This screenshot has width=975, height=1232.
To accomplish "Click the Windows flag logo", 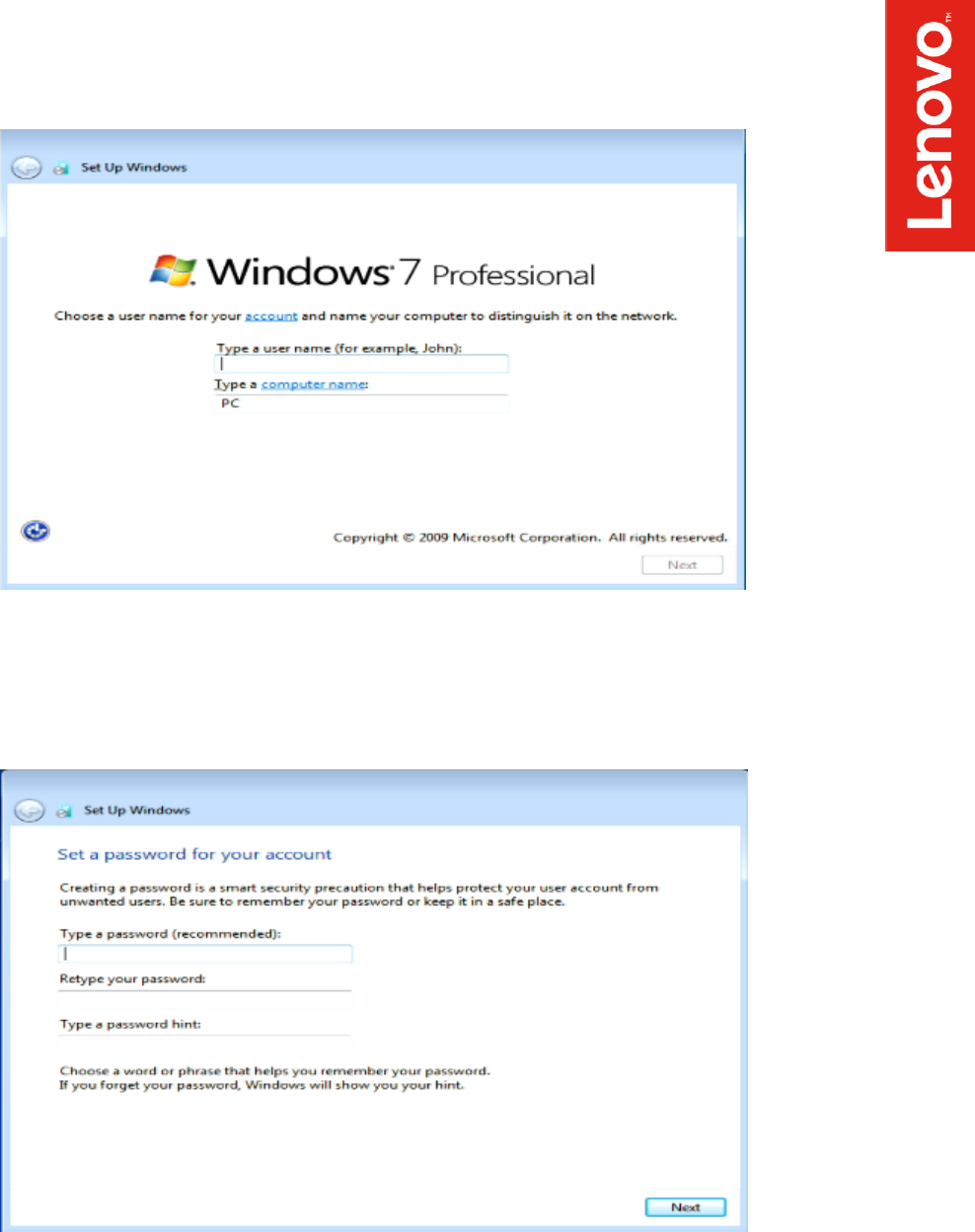I will 174,270.
